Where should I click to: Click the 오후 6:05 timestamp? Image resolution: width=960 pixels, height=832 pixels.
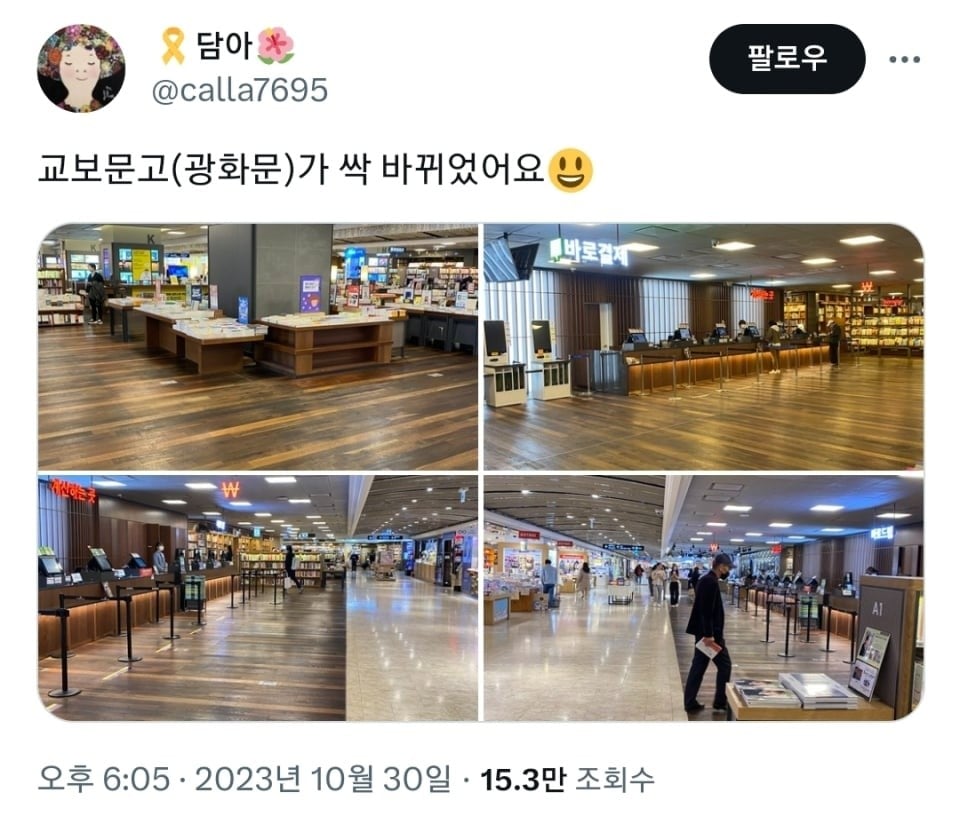104,779
